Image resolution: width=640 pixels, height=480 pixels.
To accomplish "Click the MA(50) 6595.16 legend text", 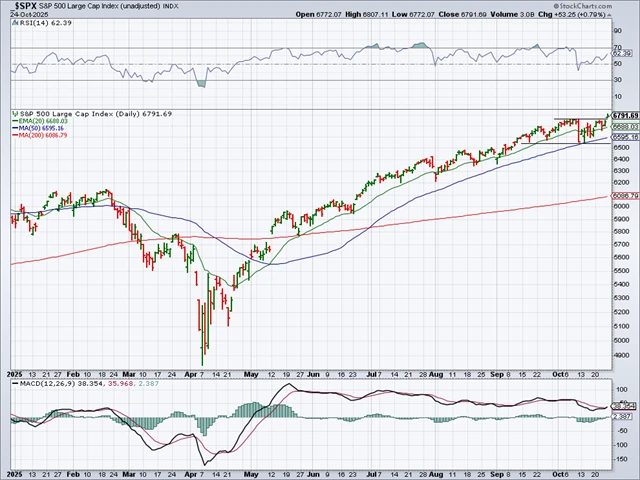I will [x=41, y=128].
